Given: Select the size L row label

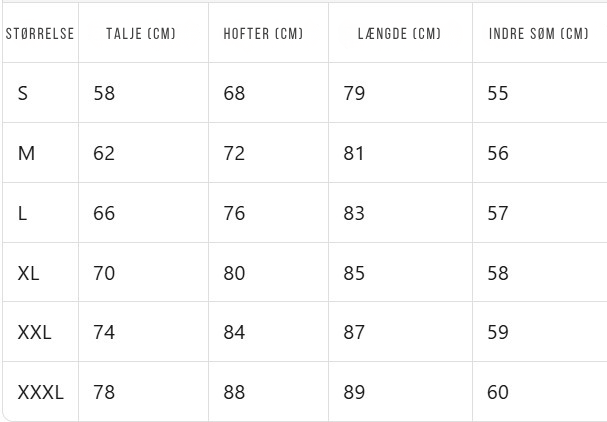Looking at the screenshot, I should click(x=23, y=213).
